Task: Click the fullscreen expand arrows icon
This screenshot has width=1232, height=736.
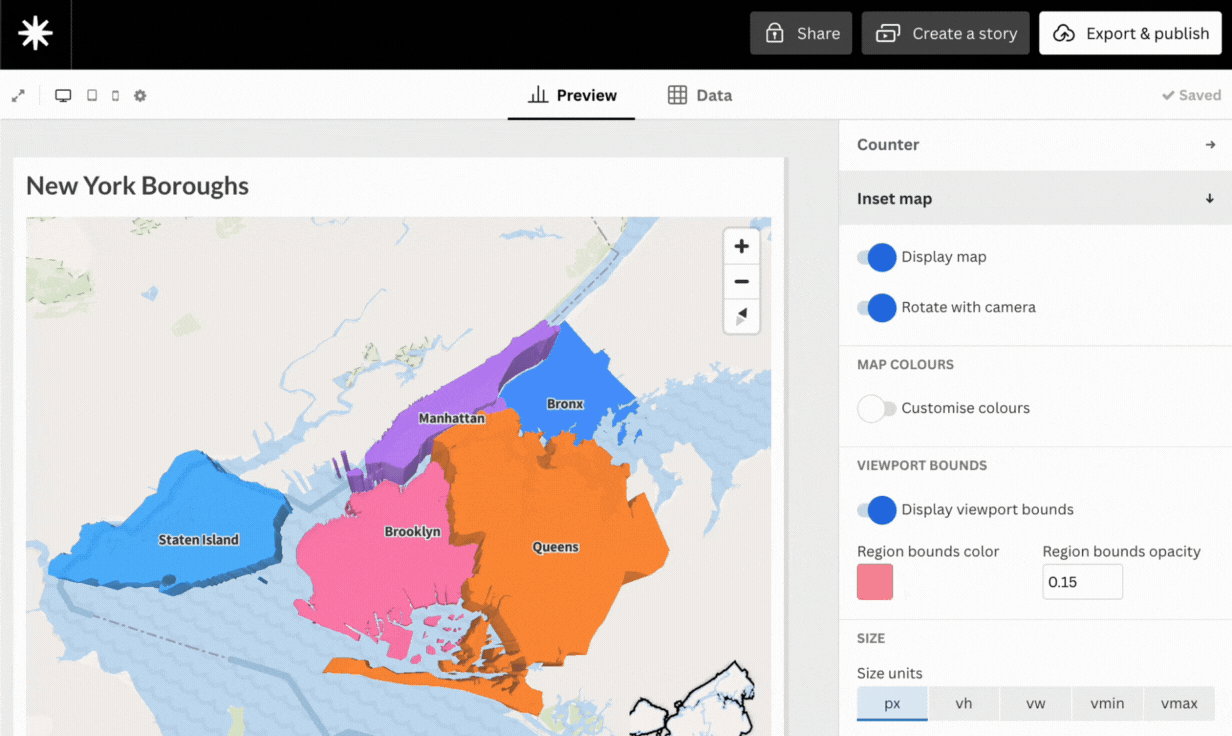Action: 18,96
